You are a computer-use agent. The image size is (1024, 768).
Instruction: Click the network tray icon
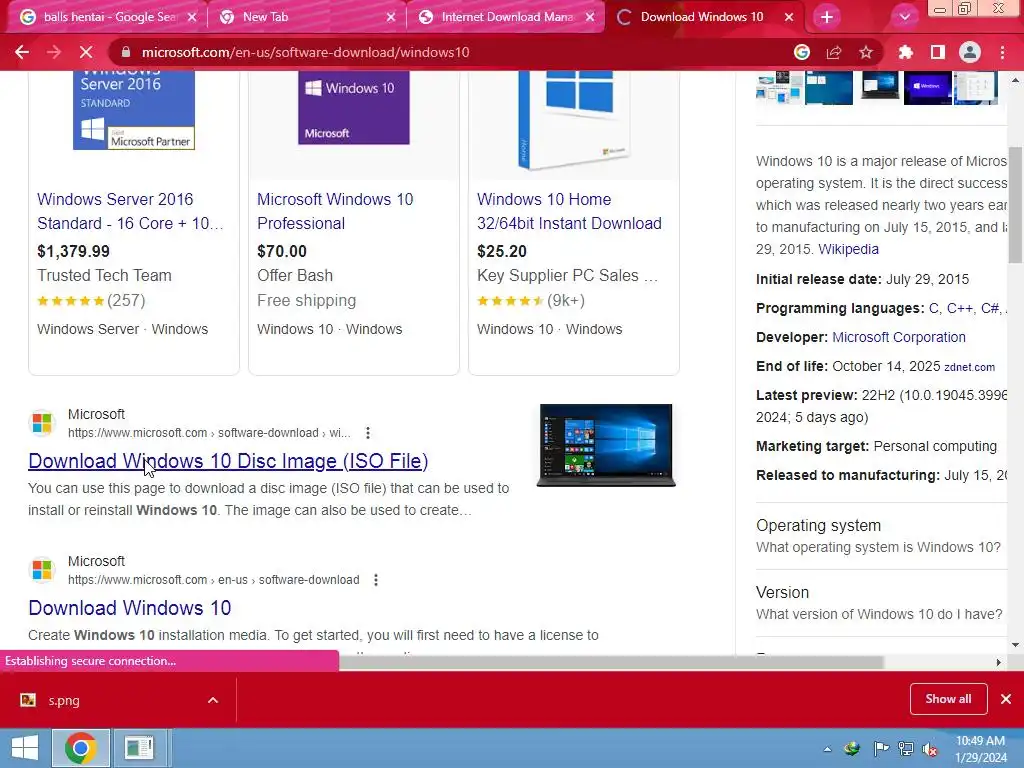coord(906,749)
